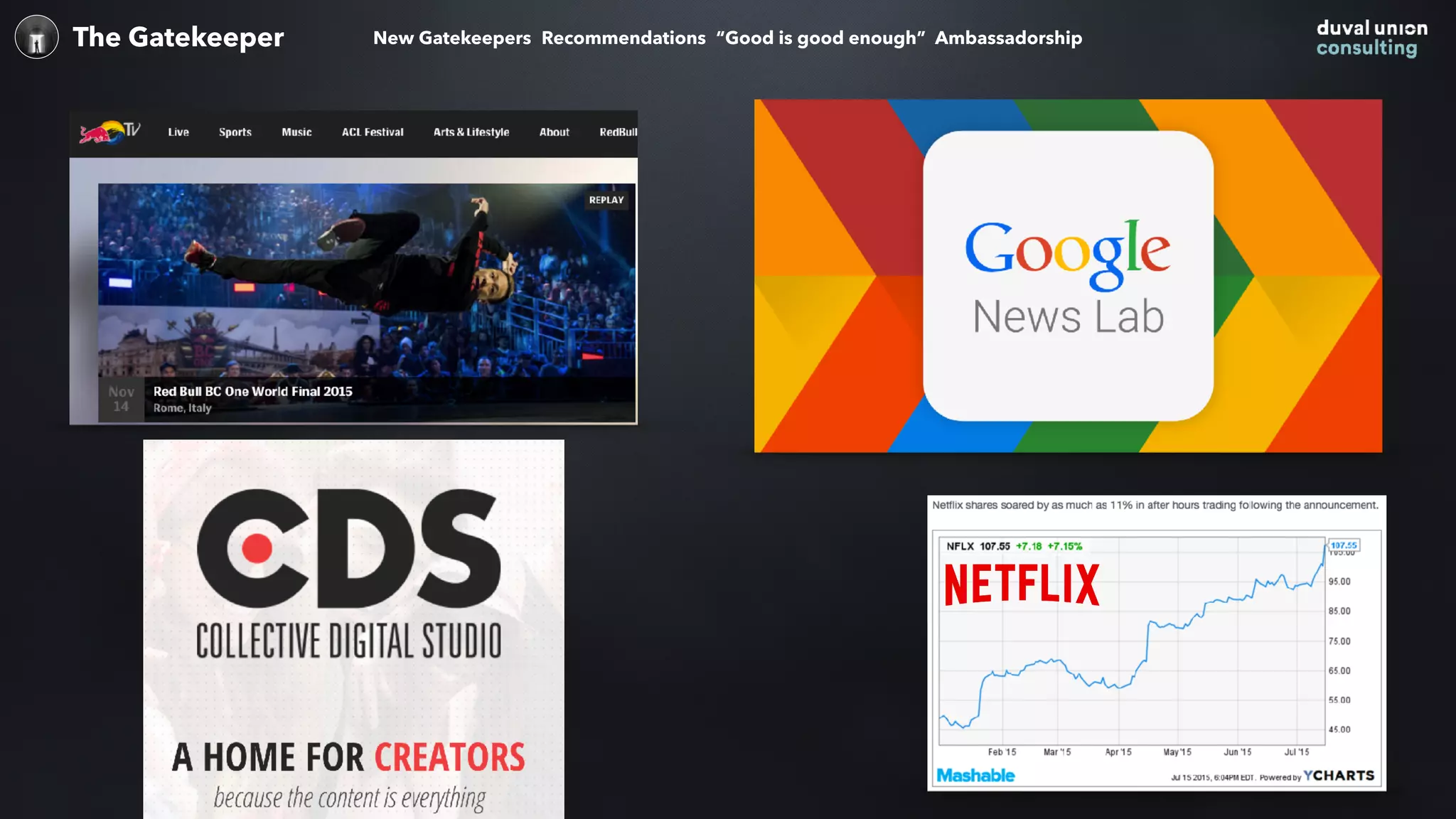Click the About navigation link
Viewport: 1456px width, 819px height.
click(x=554, y=132)
